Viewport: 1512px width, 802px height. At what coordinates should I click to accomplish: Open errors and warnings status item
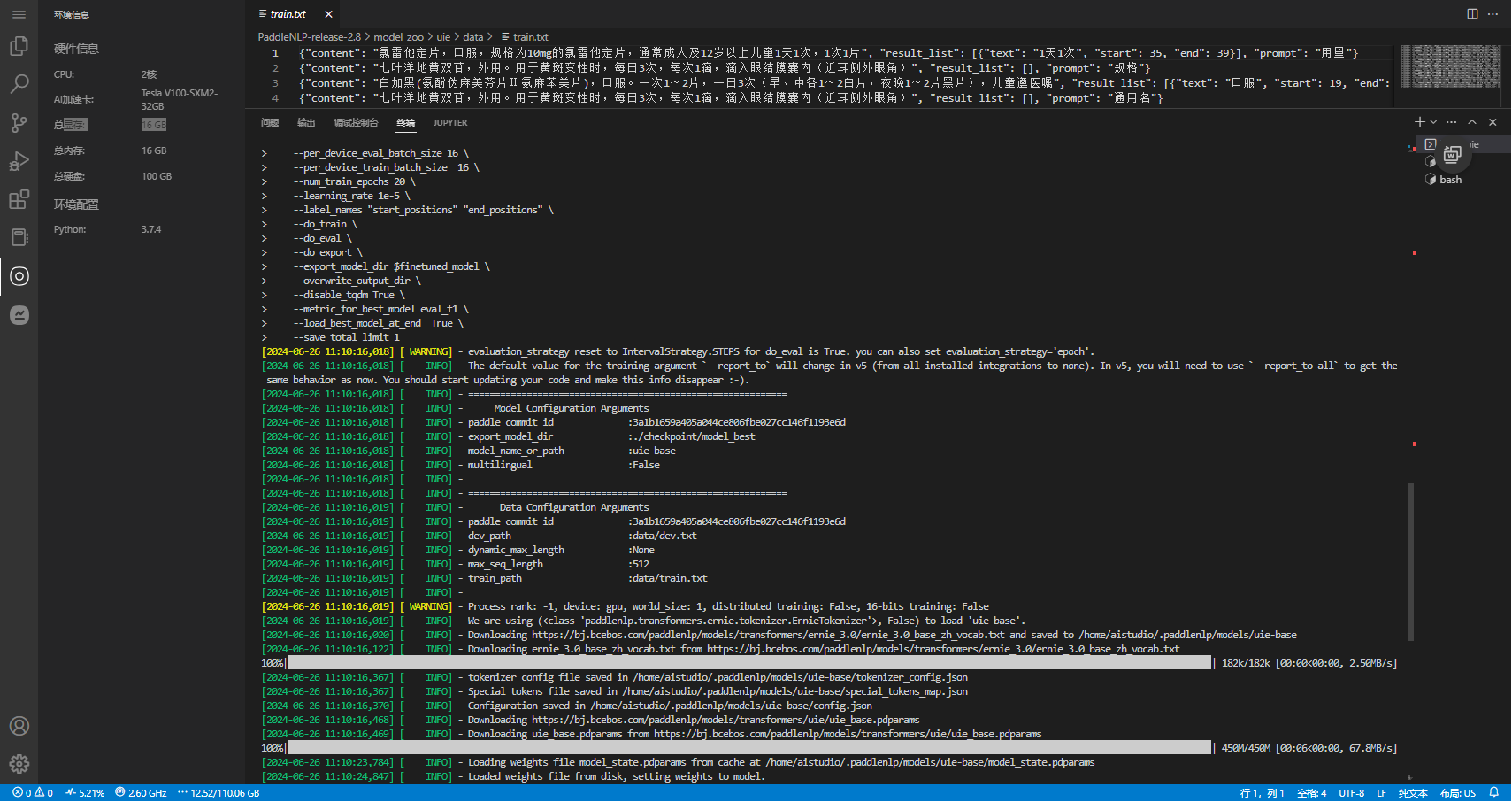click(33, 793)
